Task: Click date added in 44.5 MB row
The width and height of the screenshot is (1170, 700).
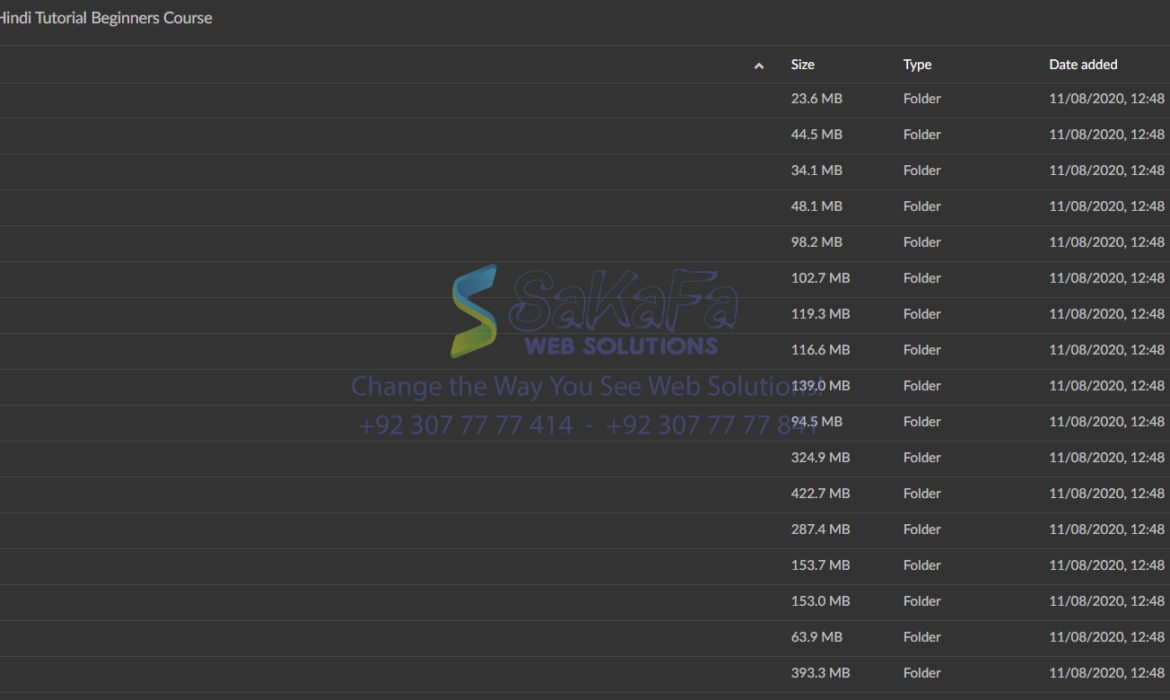Action: click(x=1107, y=134)
